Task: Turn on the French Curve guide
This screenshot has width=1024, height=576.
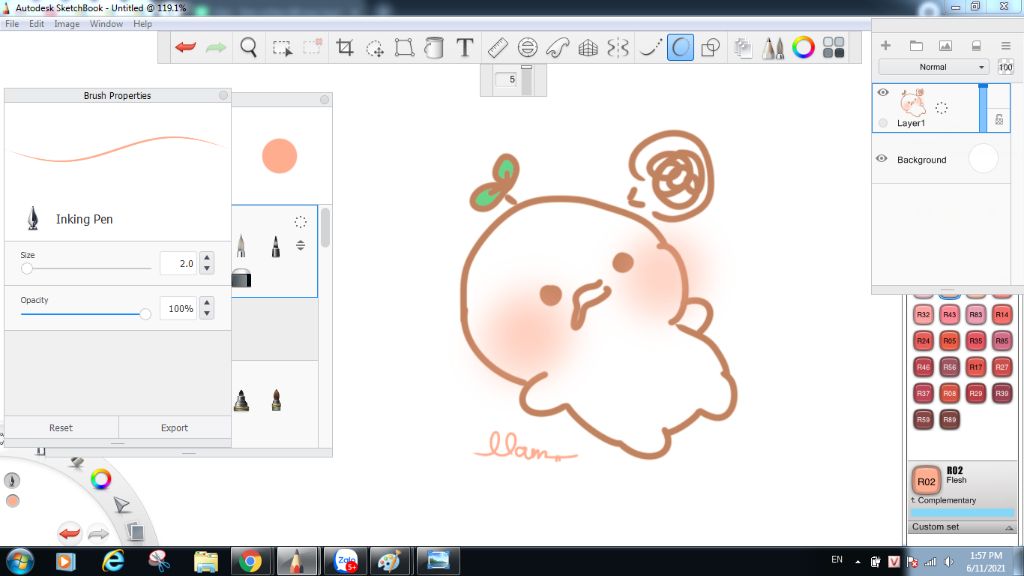Action: pos(558,47)
